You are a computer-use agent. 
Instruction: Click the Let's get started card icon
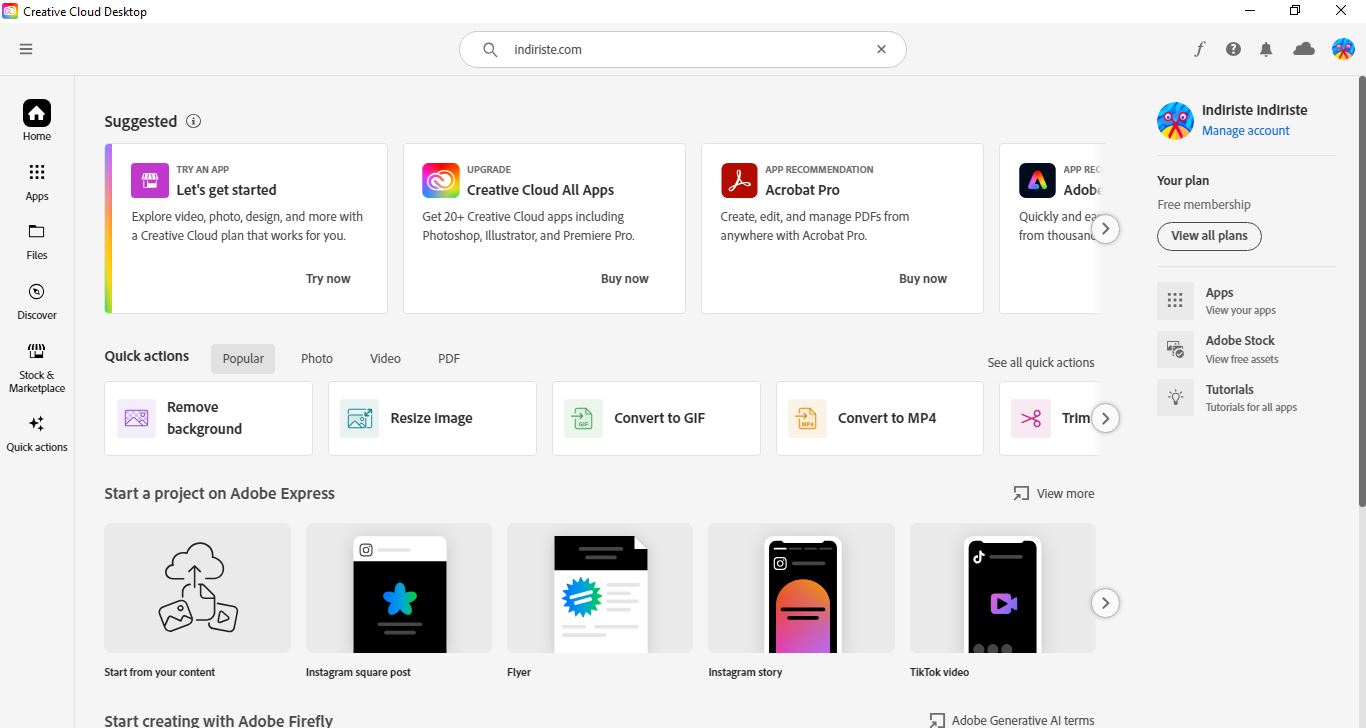(x=150, y=181)
